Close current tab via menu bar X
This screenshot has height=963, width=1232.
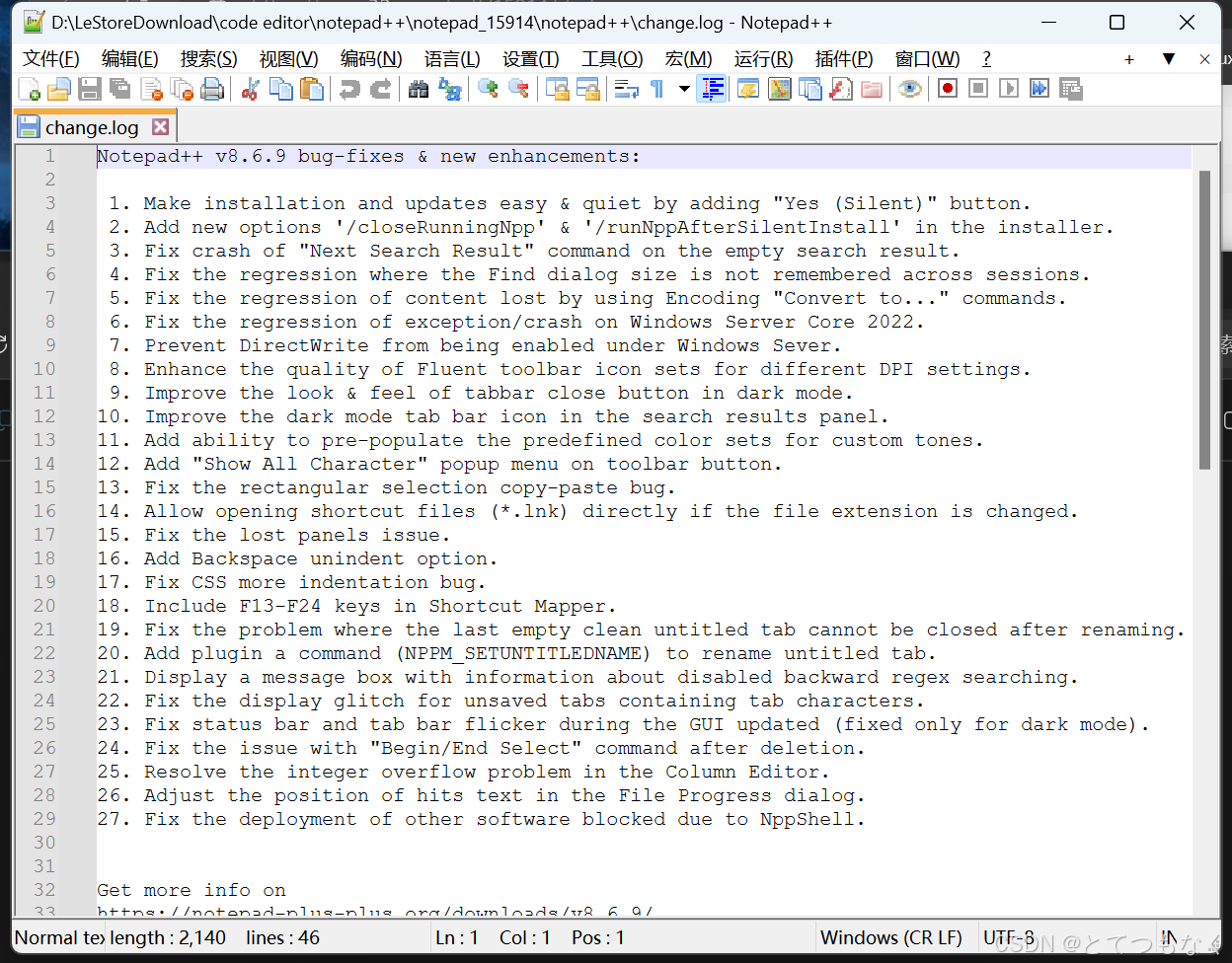1204,59
